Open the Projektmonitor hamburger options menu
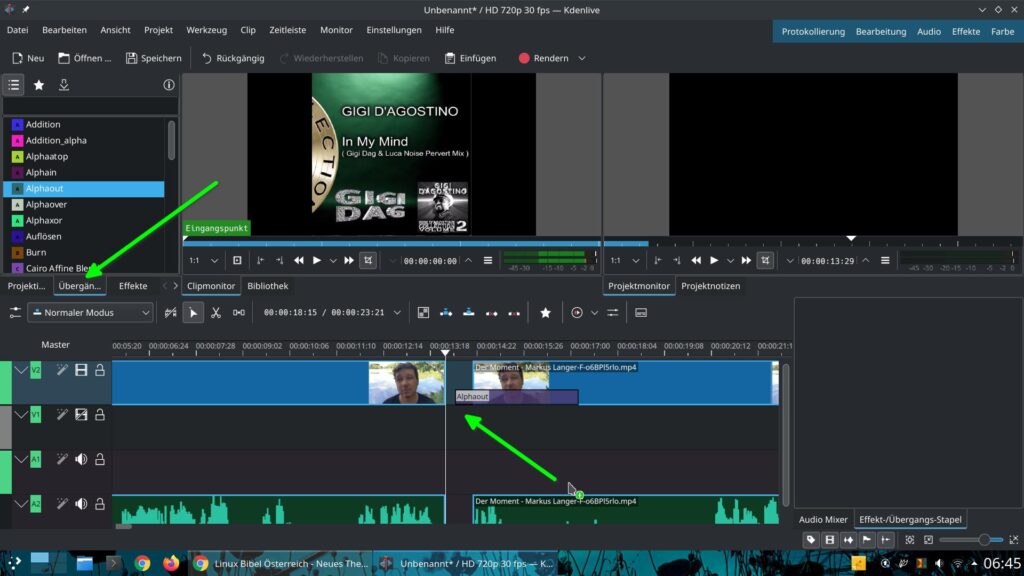The height and width of the screenshot is (576, 1024). [885, 261]
